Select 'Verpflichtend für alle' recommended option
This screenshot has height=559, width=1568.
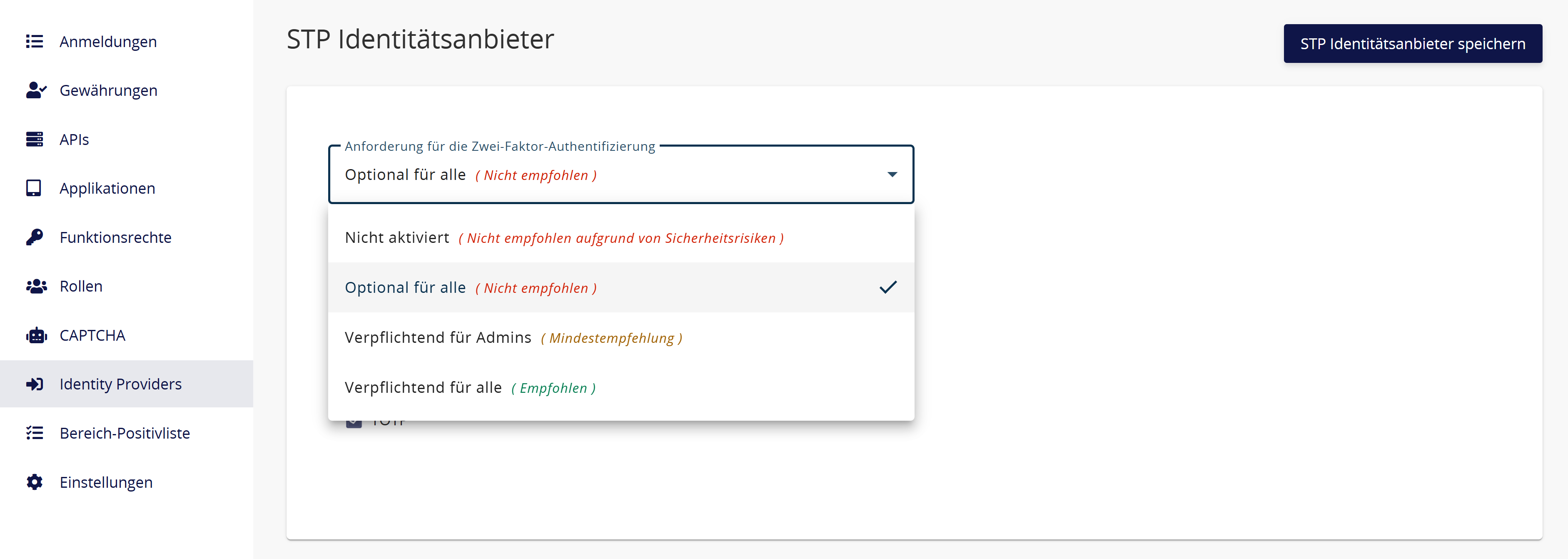[x=621, y=387]
